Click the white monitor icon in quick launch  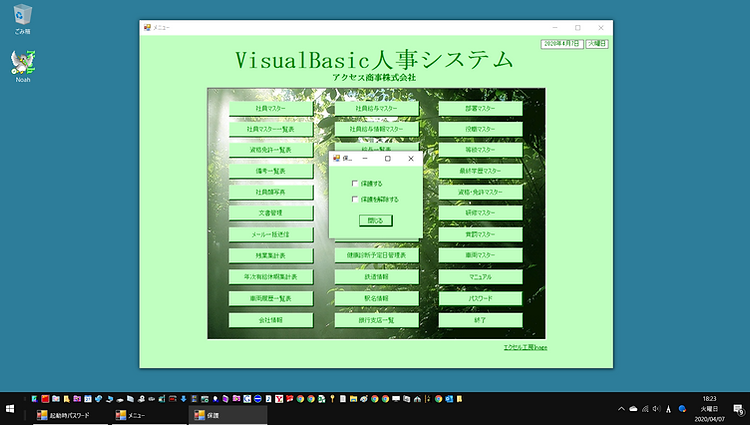(x=396, y=399)
